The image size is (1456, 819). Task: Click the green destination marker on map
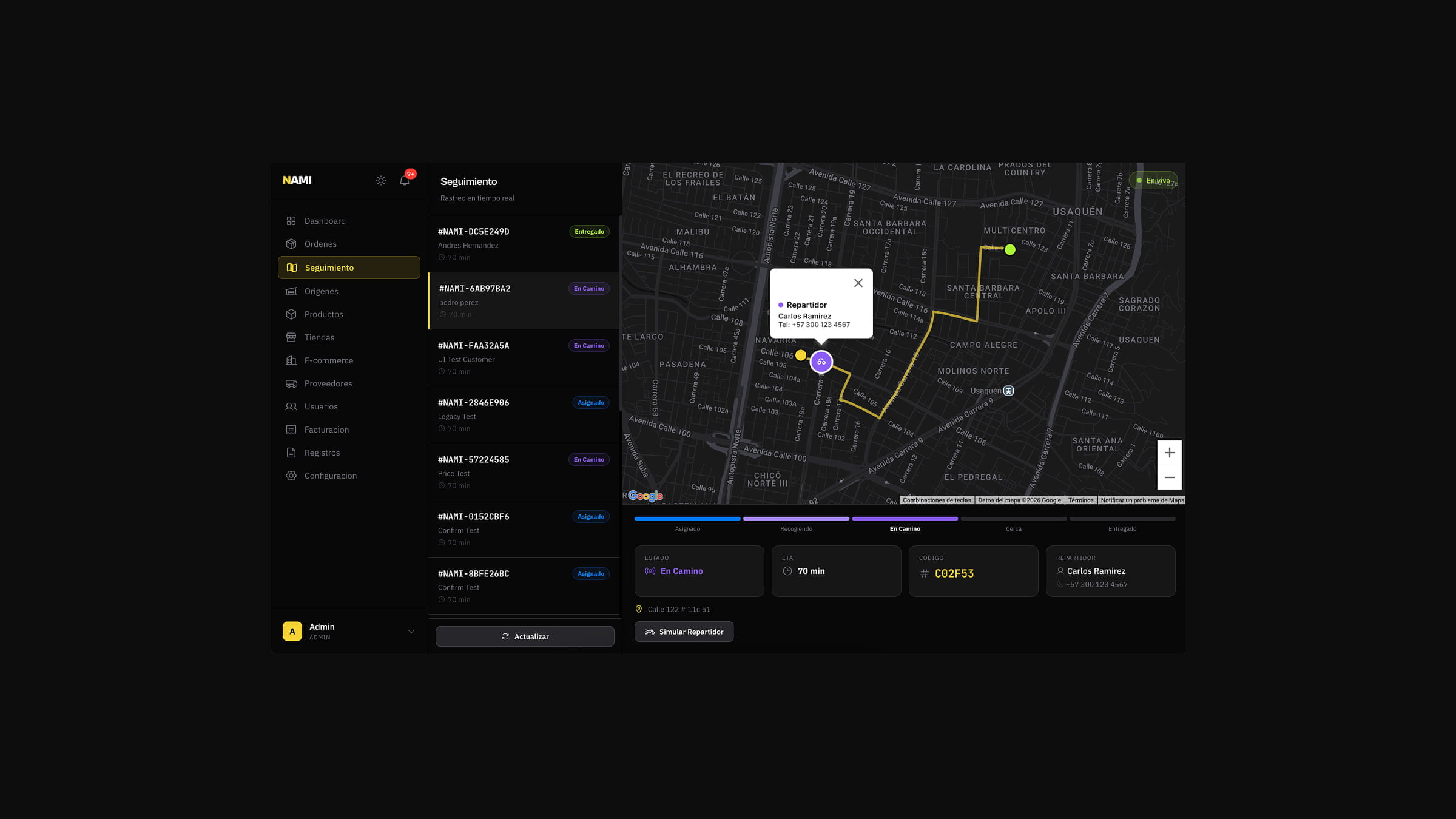[x=1010, y=250]
